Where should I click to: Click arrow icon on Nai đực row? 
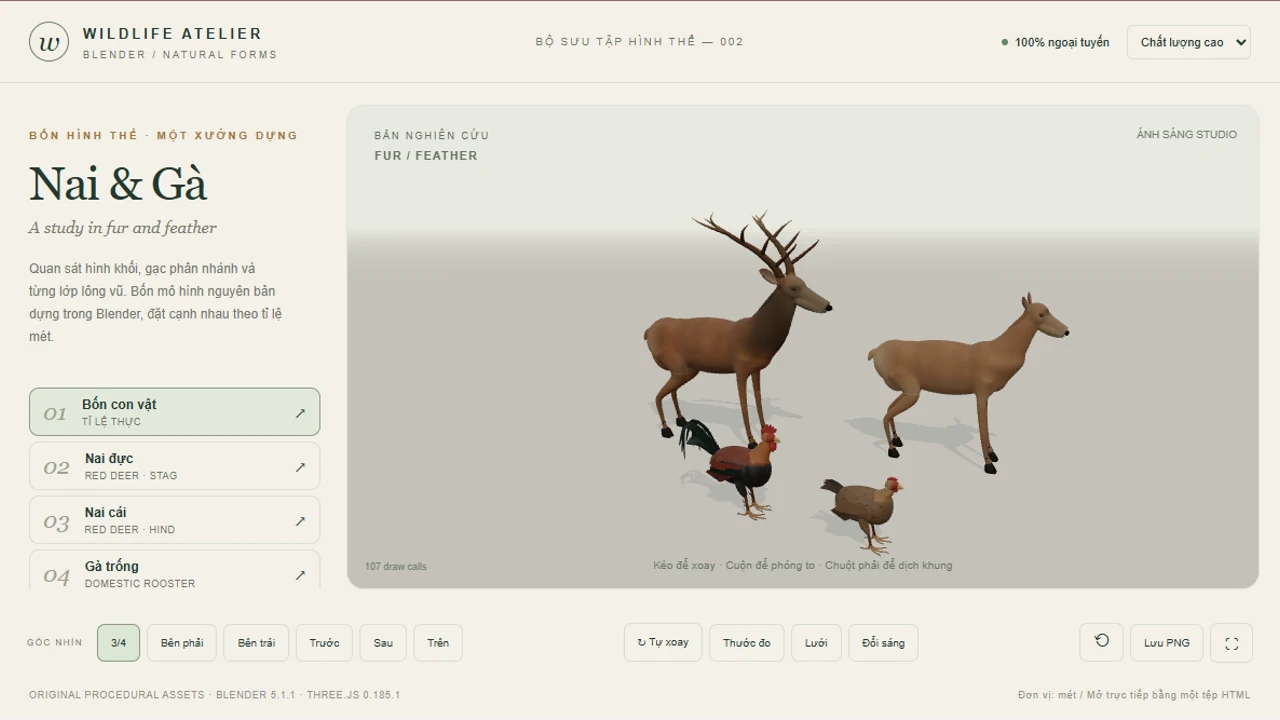pyautogui.click(x=300, y=467)
